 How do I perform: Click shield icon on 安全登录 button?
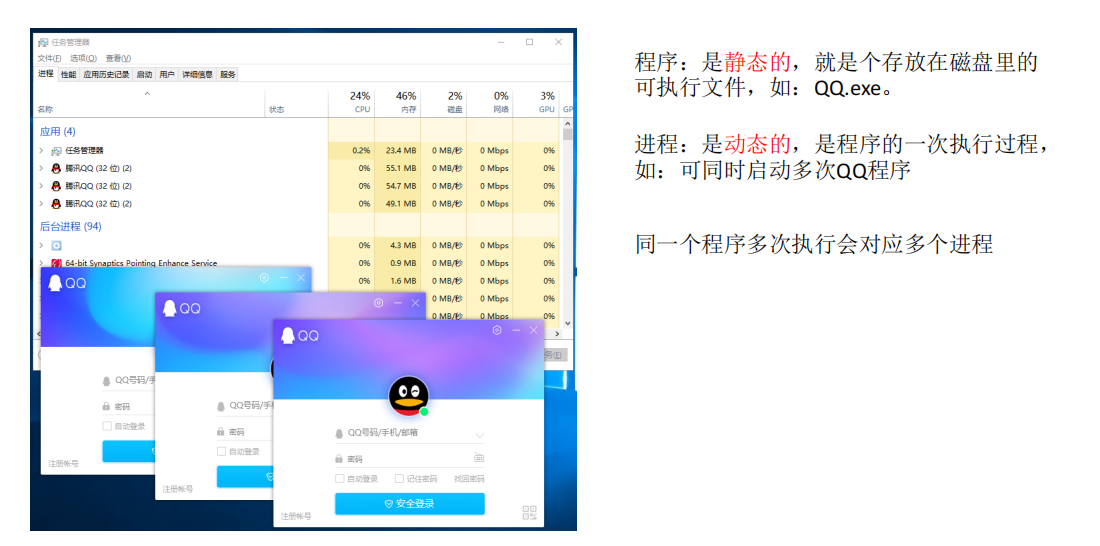coord(388,504)
